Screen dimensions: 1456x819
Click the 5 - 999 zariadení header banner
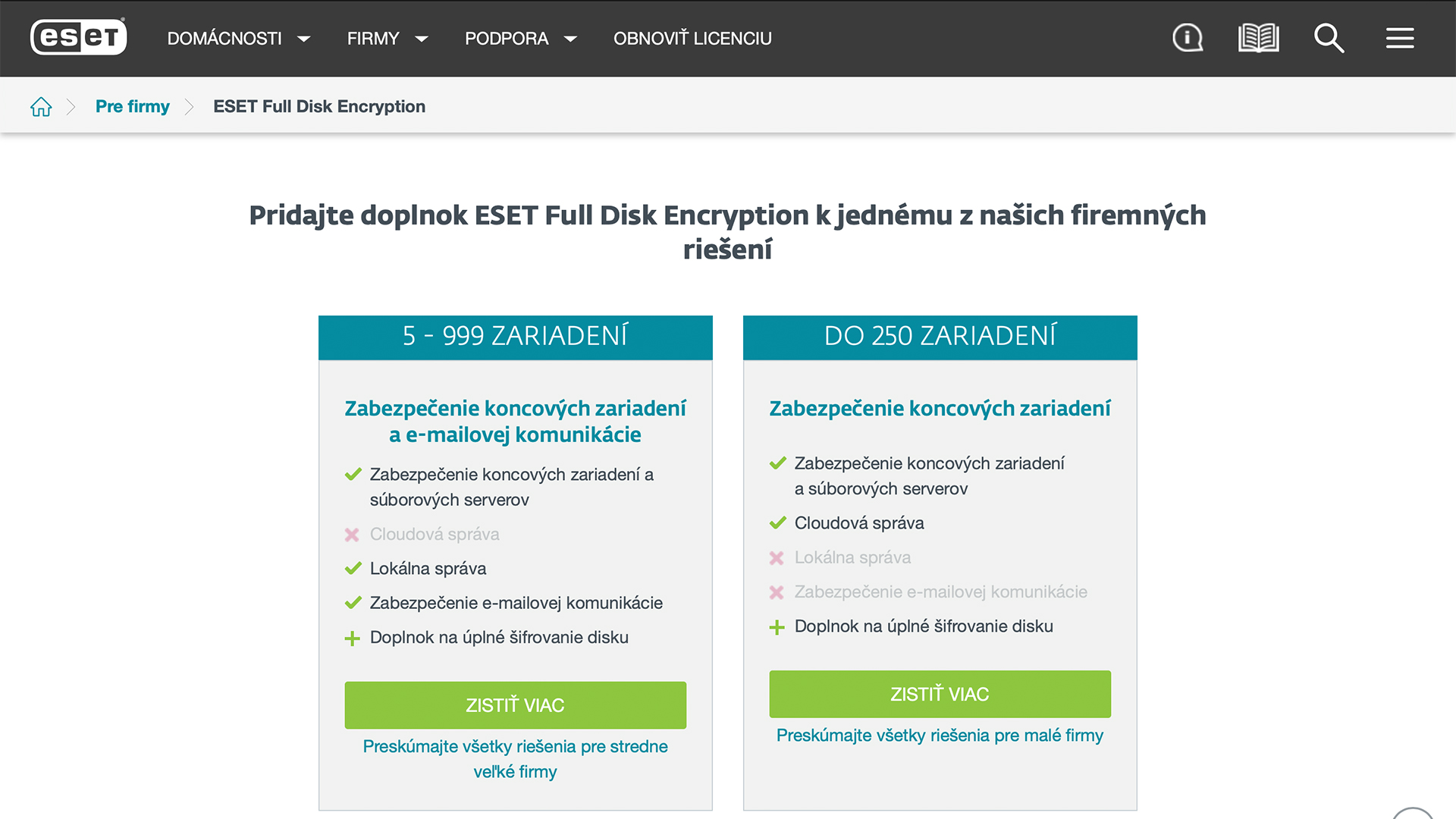coord(516,337)
